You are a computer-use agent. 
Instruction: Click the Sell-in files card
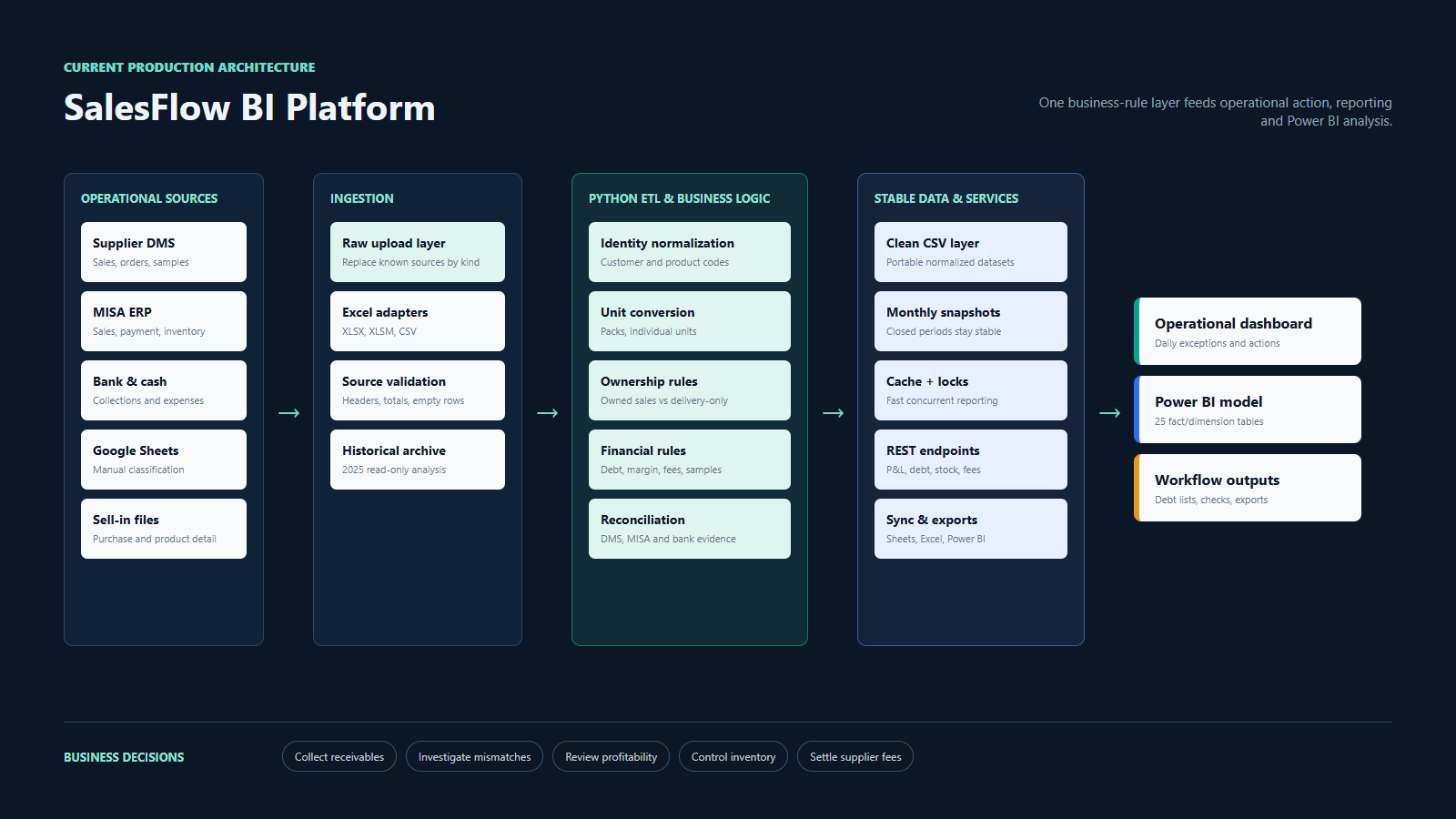(x=164, y=529)
